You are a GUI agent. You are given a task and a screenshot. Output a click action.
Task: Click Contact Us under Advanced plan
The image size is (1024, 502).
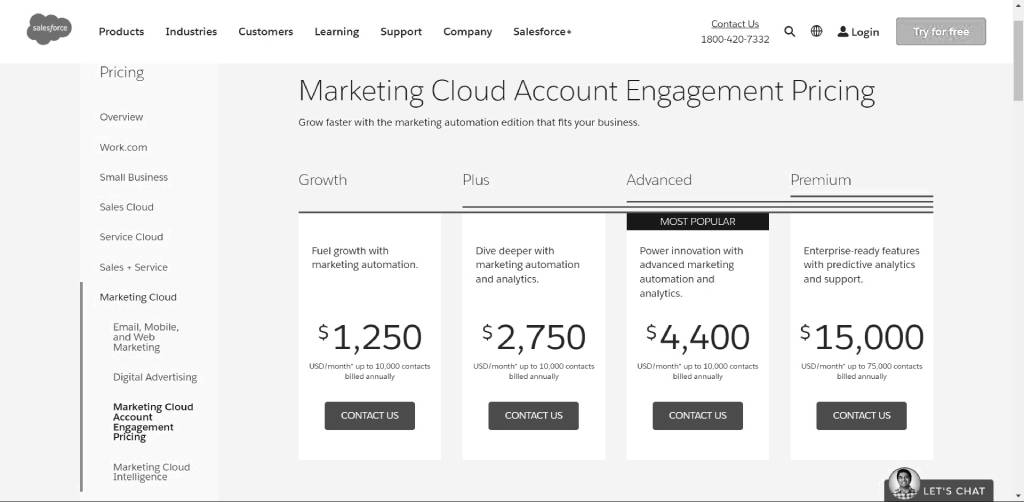tap(697, 416)
